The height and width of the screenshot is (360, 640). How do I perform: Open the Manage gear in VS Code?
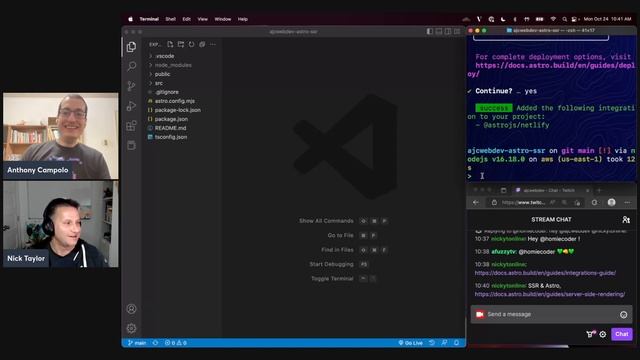(x=131, y=328)
